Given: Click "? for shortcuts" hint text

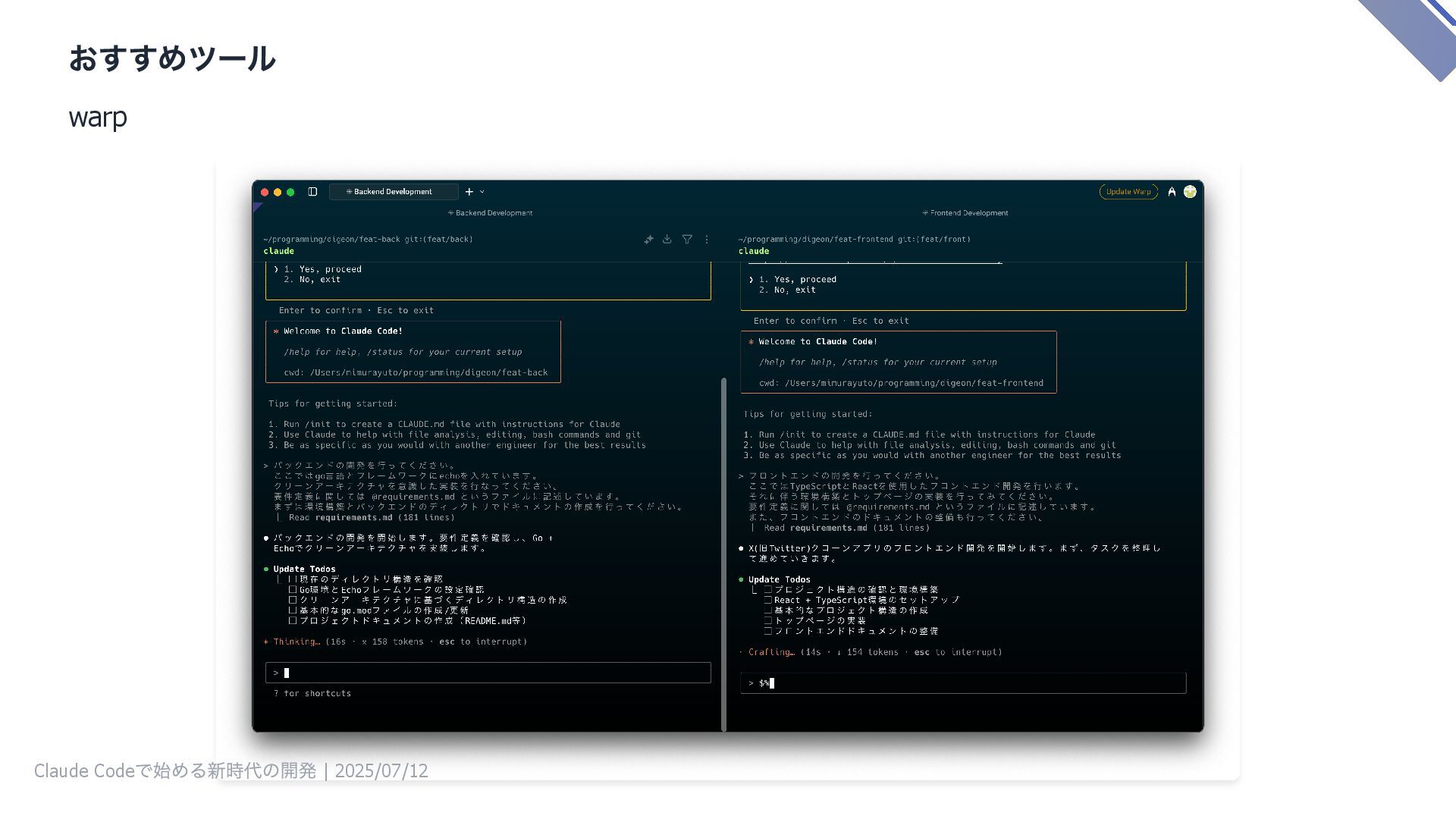Looking at the screenshot, I should pyautogui.click(x=312, y=694).
